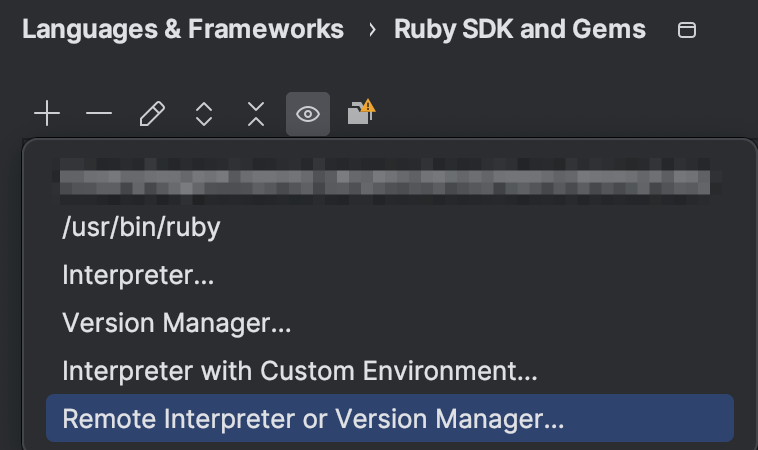Click the highlighted eye toolbar button
The image size is (758, 450).
coord(308,114)
